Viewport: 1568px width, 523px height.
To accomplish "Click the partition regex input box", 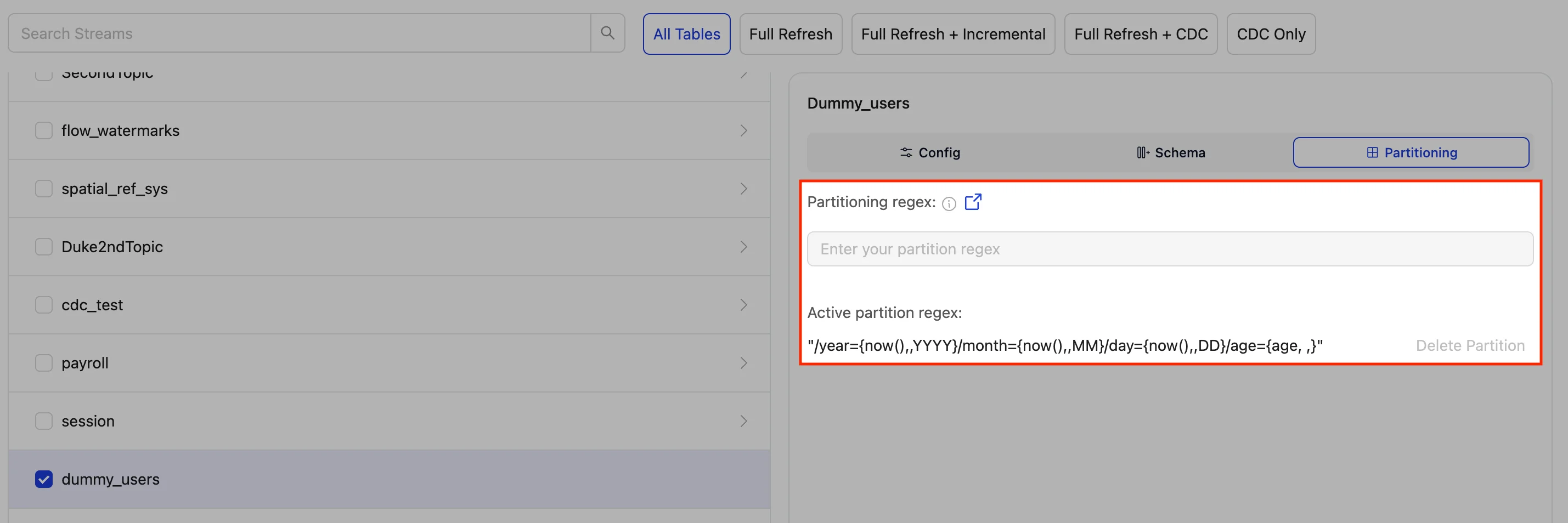I will (1169, 249).
